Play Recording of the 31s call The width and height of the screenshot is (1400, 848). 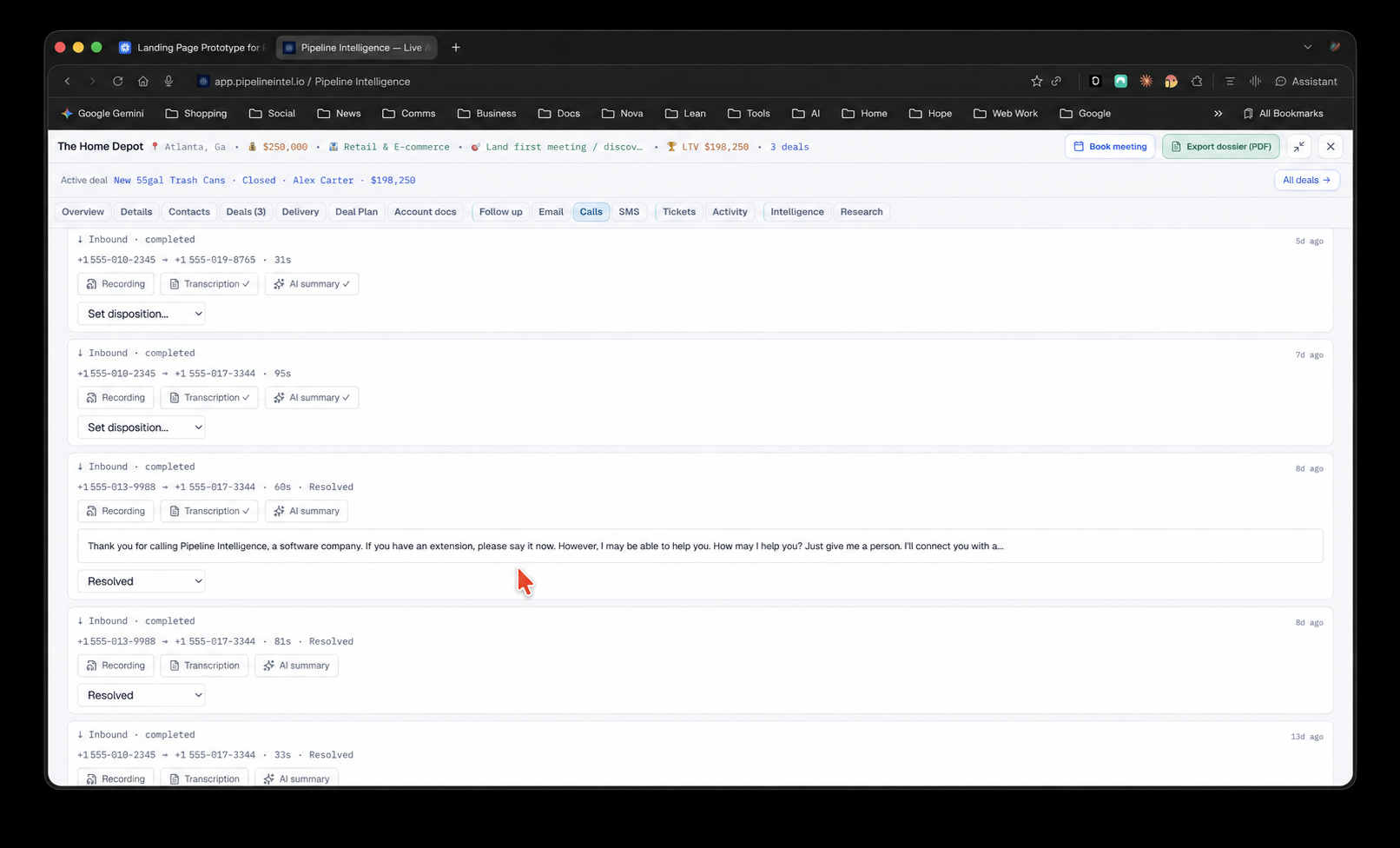pyautogui.click(x=116, y=283)
